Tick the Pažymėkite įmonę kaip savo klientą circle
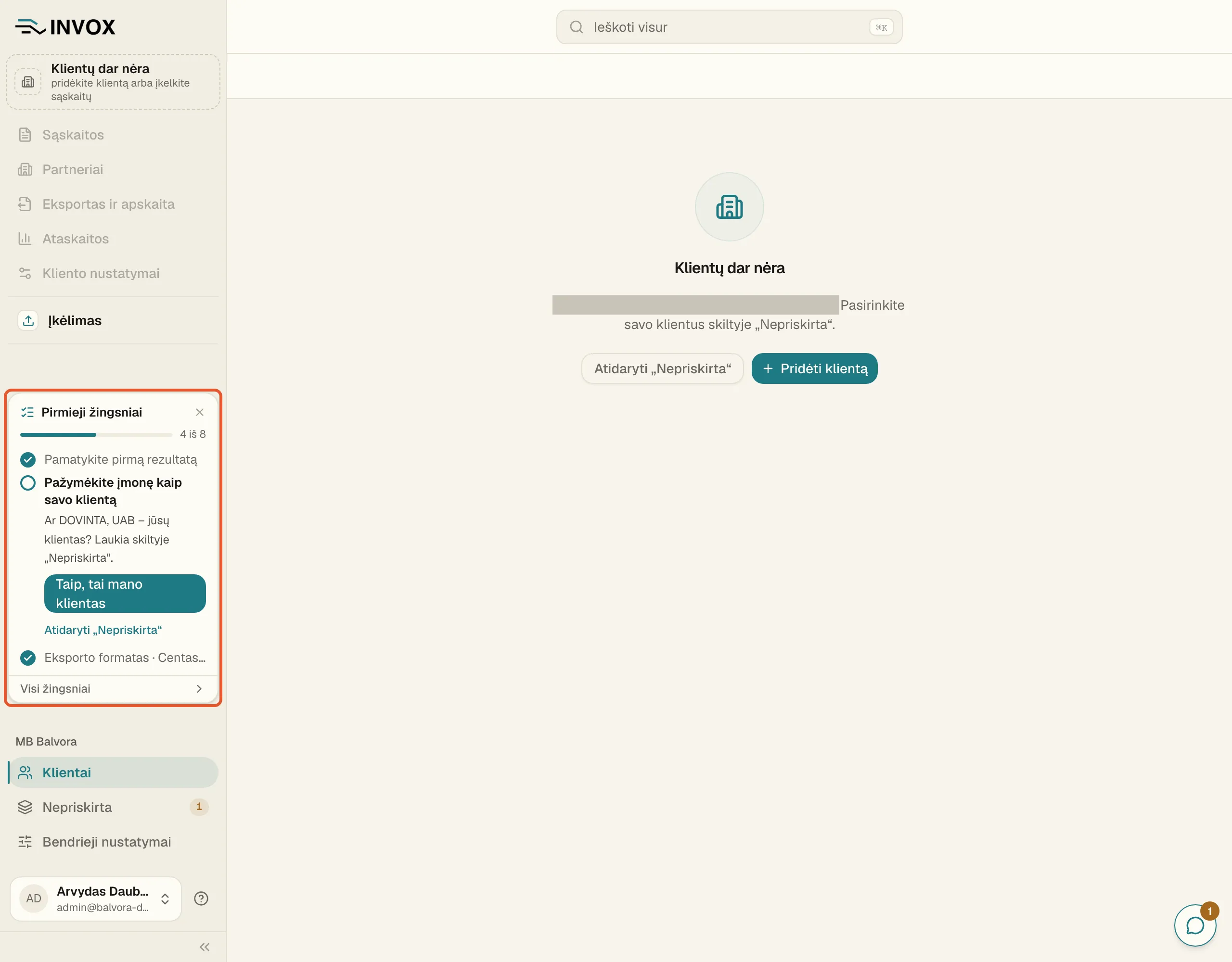This screenshot has width=1232, height=962. coord(27,483)
